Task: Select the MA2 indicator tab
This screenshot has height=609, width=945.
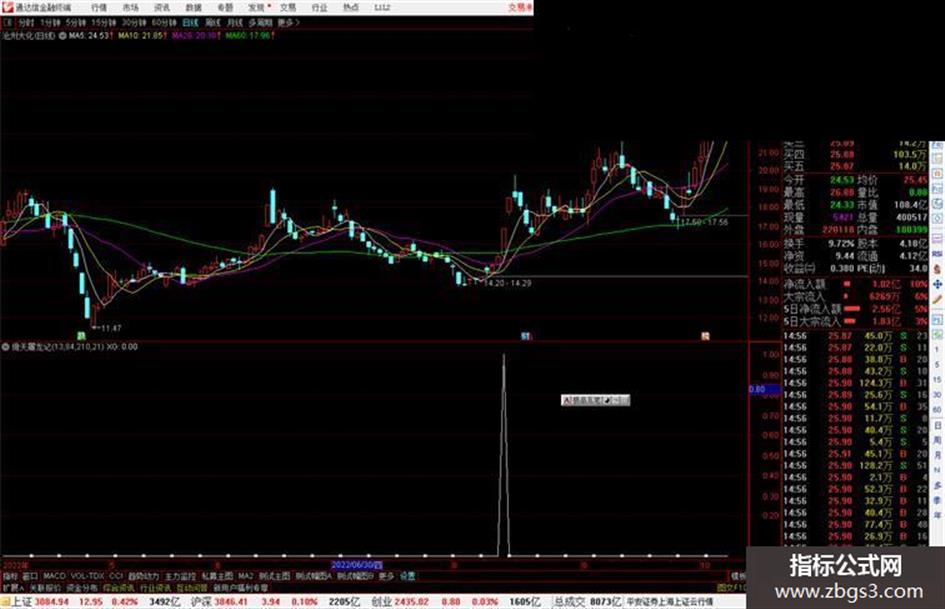Action: click(245, 576)
